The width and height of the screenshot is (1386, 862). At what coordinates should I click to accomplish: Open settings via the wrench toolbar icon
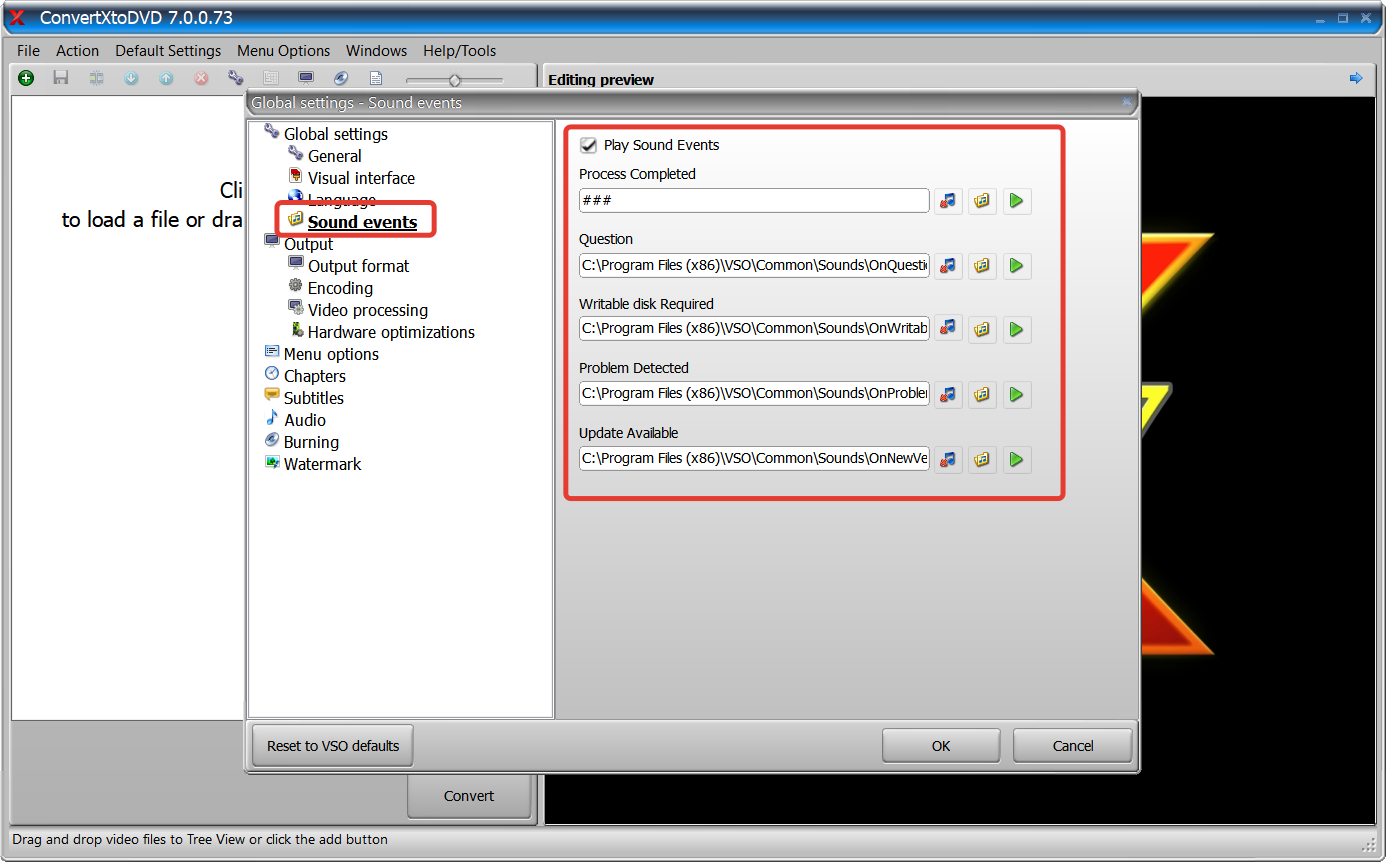click(x=236, y=78)
